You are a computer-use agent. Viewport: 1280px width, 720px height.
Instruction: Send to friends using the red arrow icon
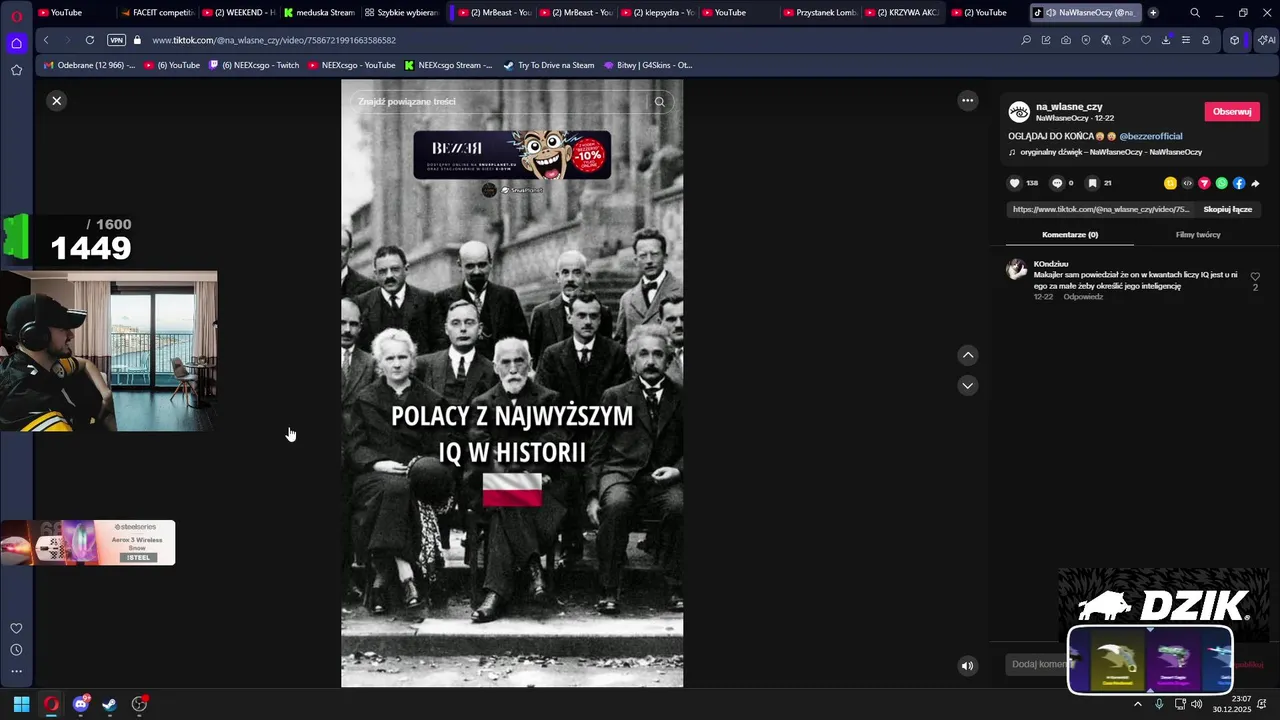(1204, 183)
